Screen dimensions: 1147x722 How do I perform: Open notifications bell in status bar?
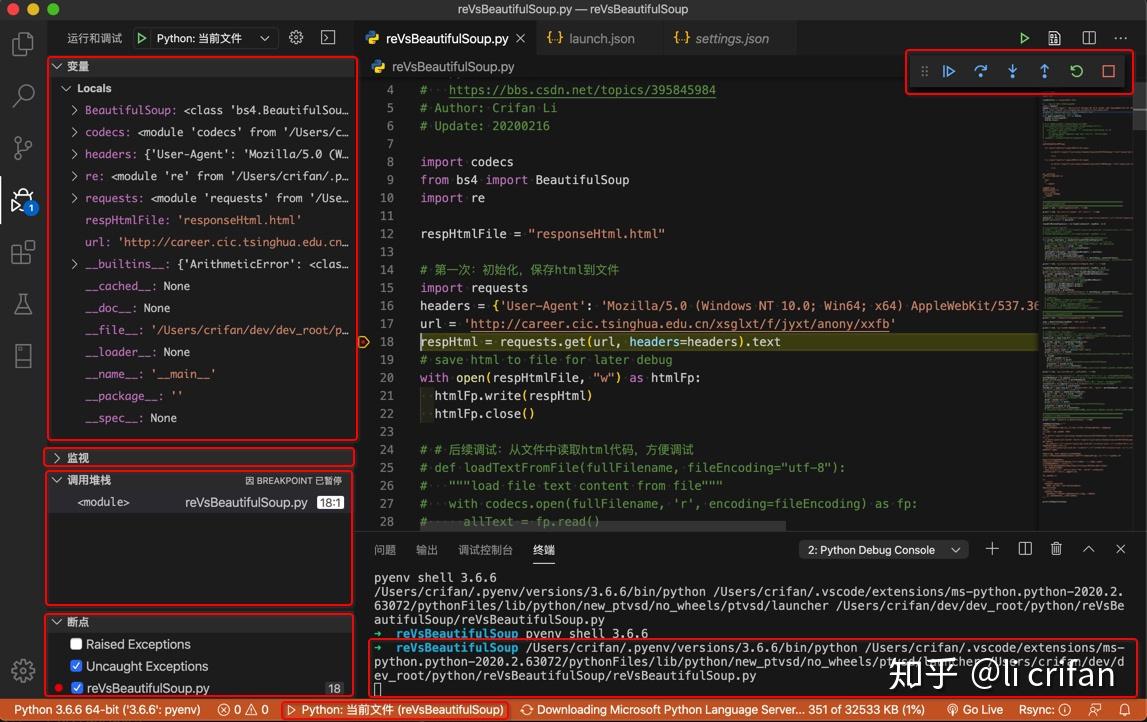1124,710
